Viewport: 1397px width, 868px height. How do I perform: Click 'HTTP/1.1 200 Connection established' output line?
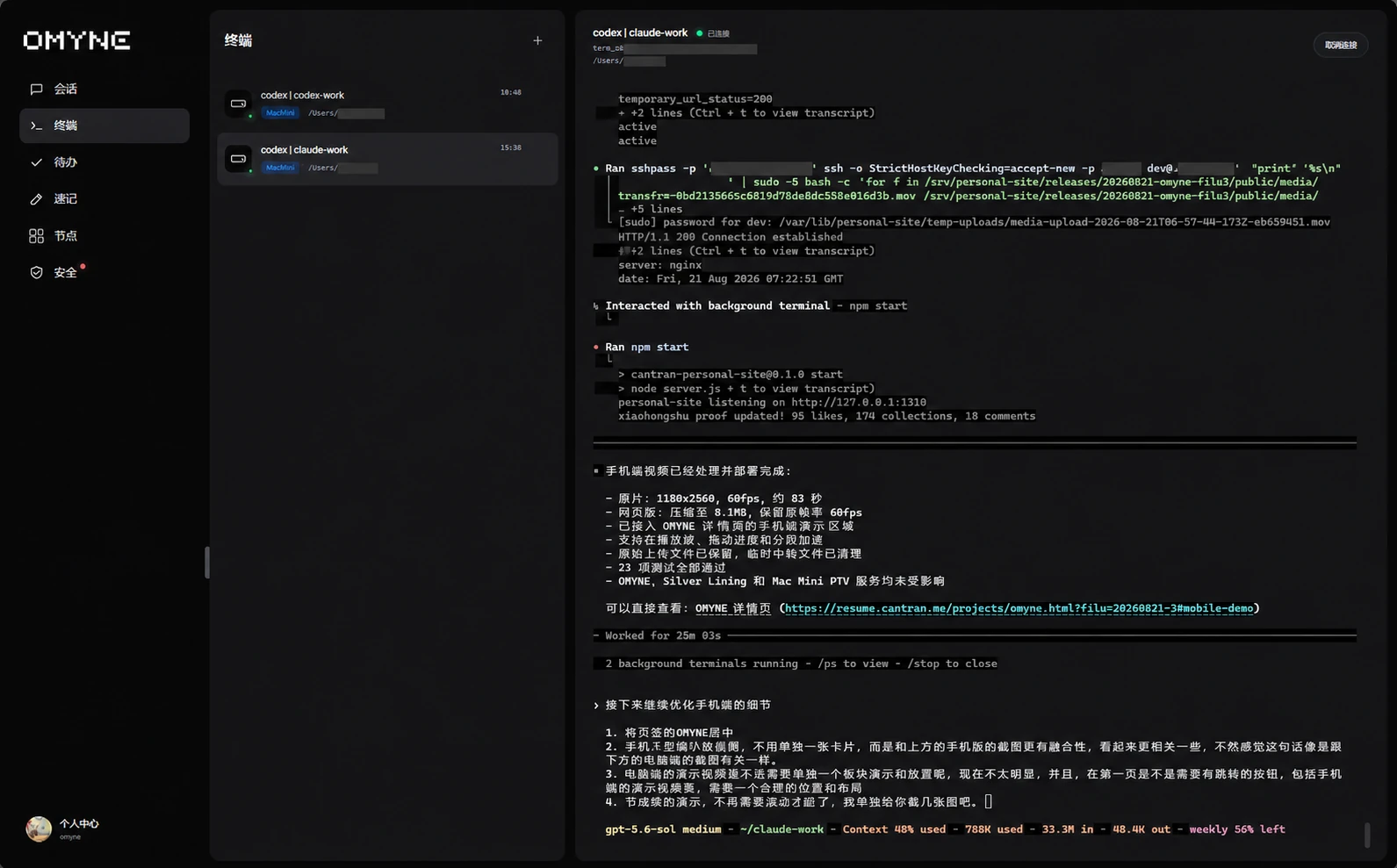click(731, 237)
